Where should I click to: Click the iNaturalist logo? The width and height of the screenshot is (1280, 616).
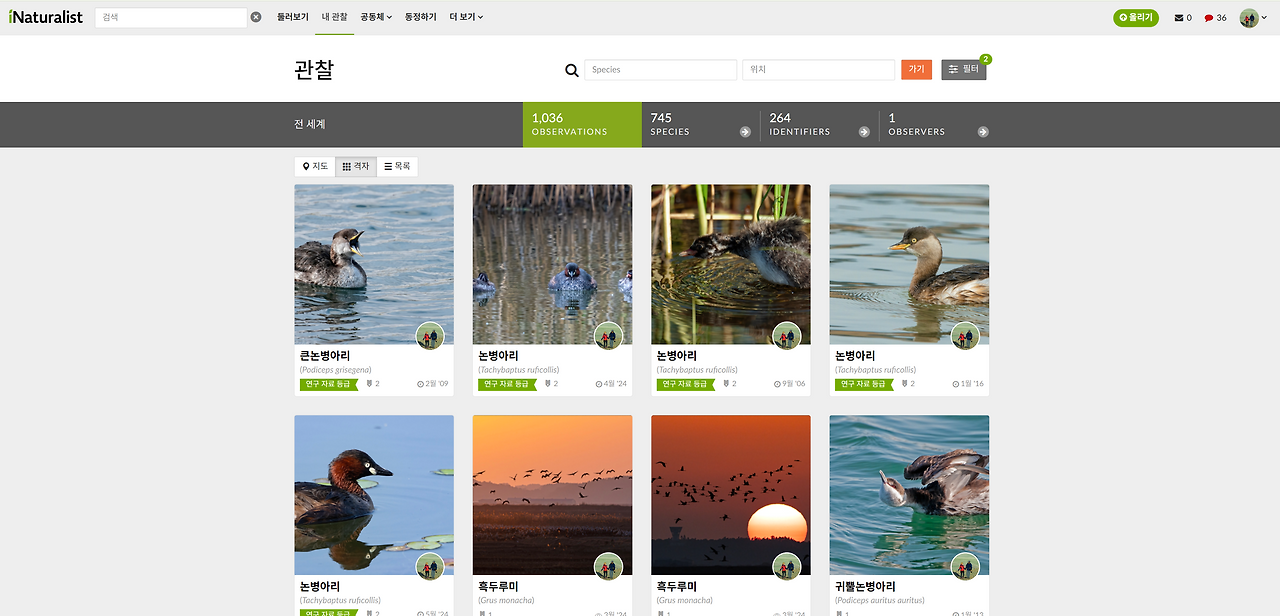point(45,17)
